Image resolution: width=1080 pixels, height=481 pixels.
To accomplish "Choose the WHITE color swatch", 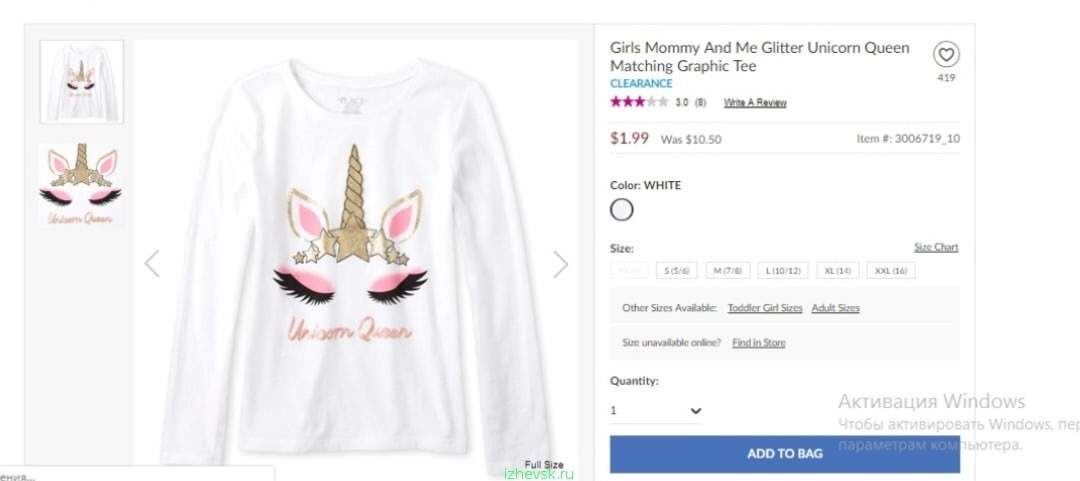I will tap(621, 209).
